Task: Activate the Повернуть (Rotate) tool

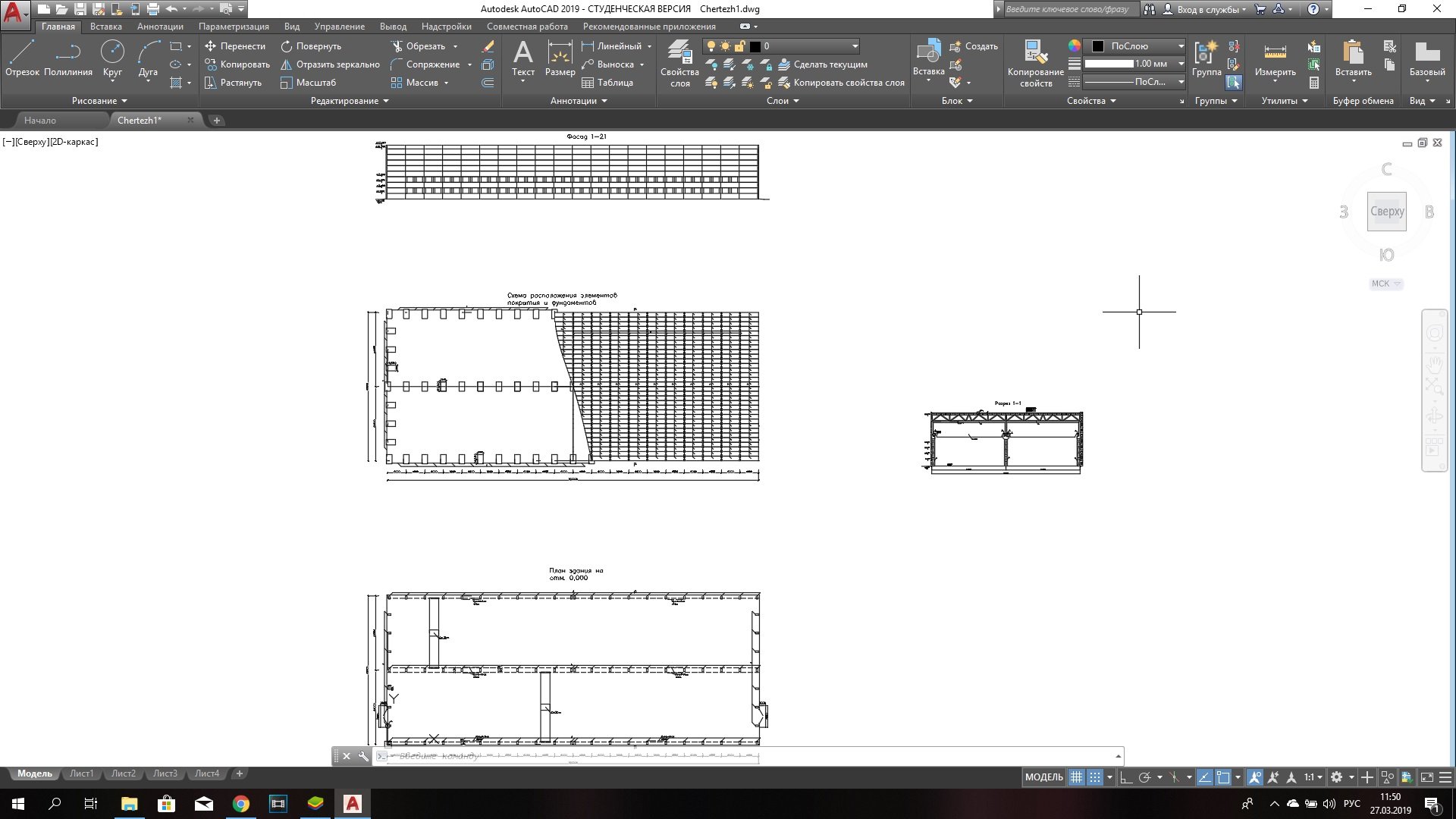Action: (x=311, y=46)
